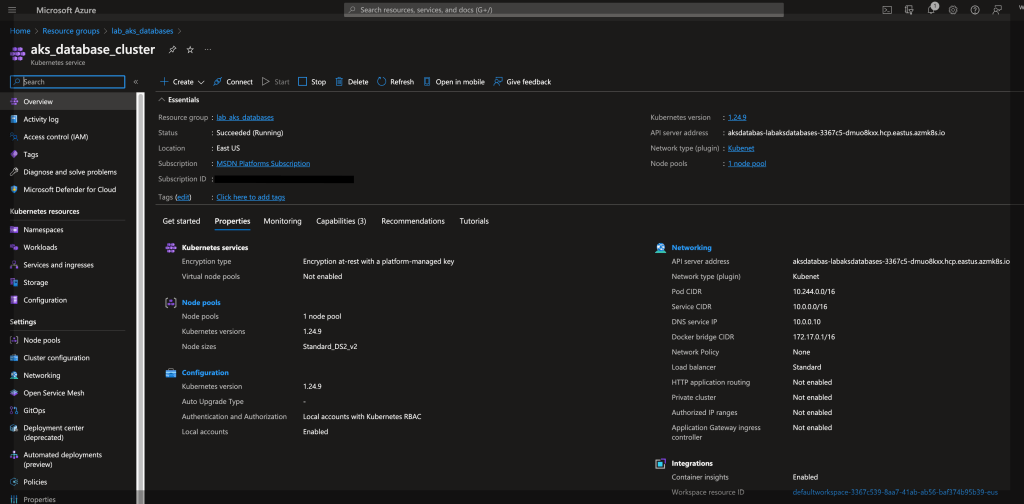Click the help question mark icon

(975, 9)
